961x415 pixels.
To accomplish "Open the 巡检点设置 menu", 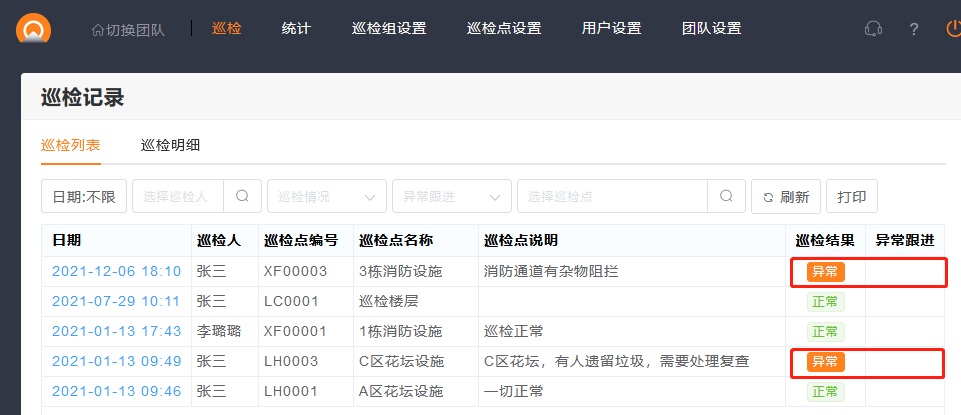I will [504, 29].
